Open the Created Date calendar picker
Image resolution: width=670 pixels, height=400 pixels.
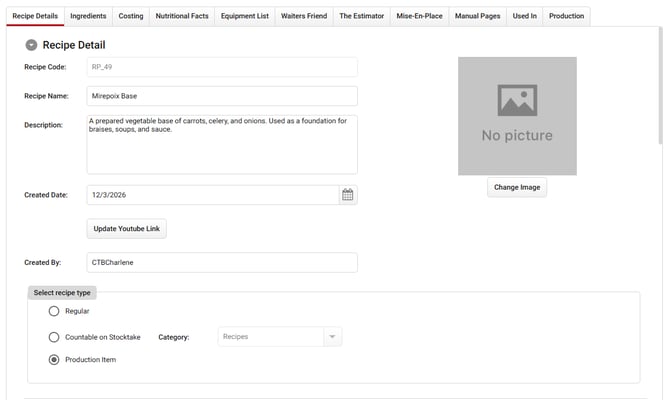click(348, 195)
